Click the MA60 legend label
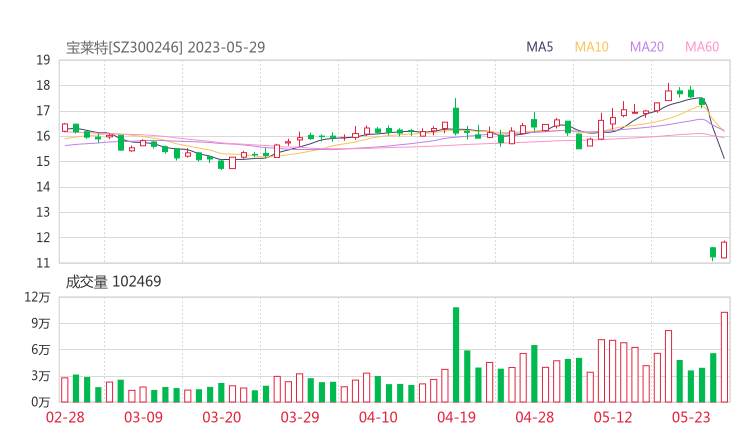 click(x=702, y=47)
